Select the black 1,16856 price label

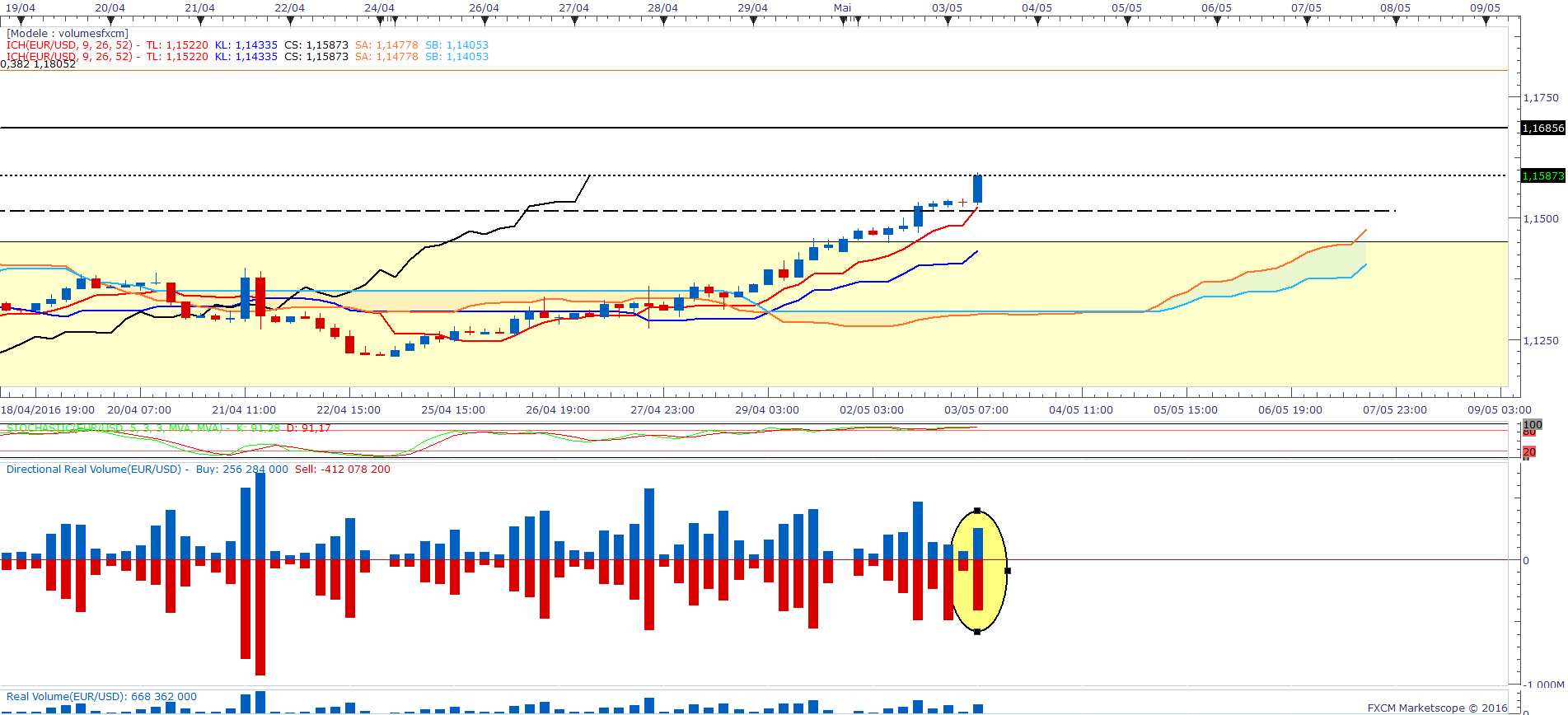[1542, 129]
